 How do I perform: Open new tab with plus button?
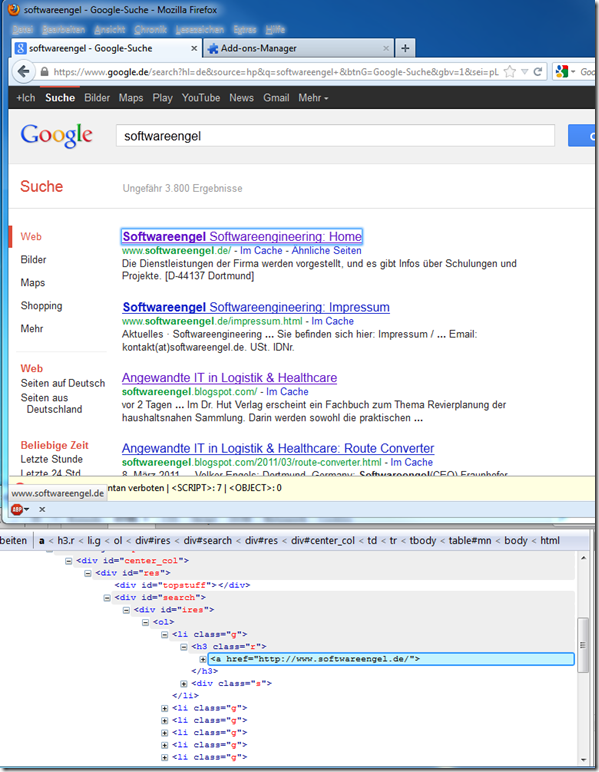pyautogui.click(x=405, y=48)
